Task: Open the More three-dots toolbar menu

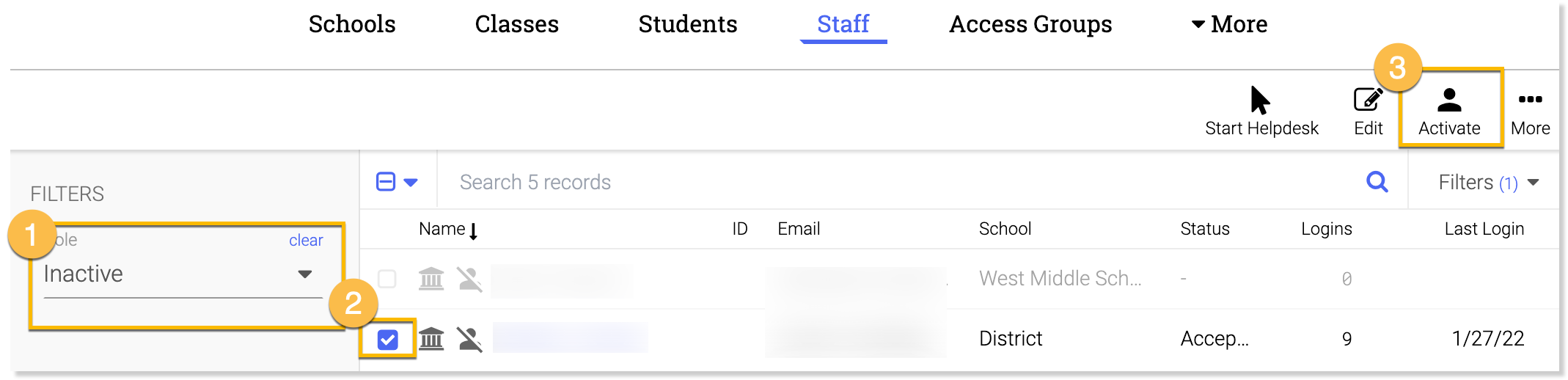Action: [x=1530, y=100]
